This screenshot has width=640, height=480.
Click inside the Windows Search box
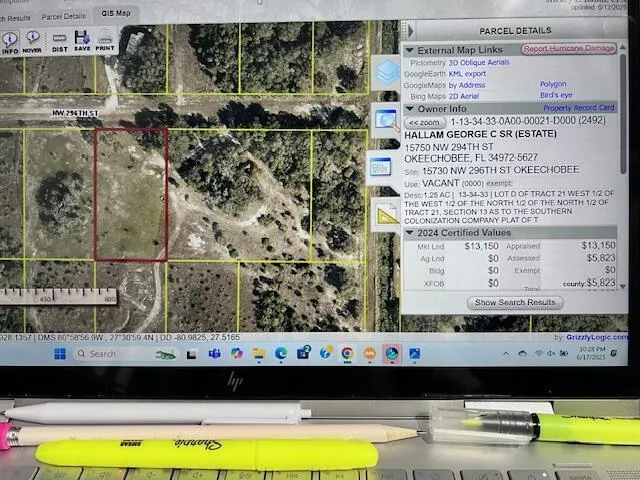click(x=126, y=354)
